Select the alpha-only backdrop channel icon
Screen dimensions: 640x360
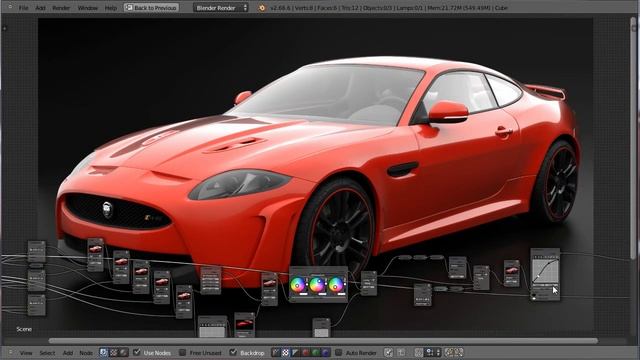click(x=296, y=352)
